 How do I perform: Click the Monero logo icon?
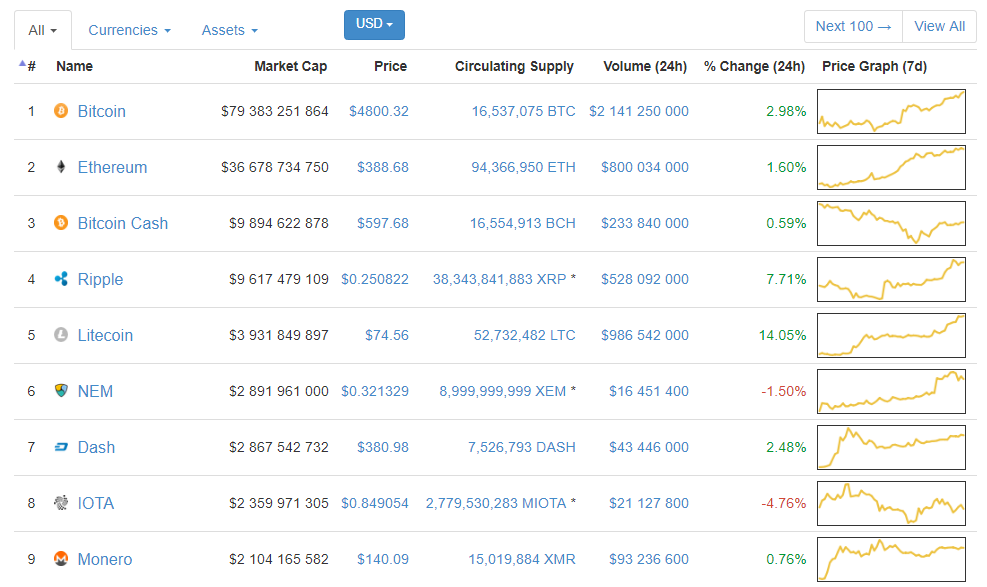(x=61, y=559)
